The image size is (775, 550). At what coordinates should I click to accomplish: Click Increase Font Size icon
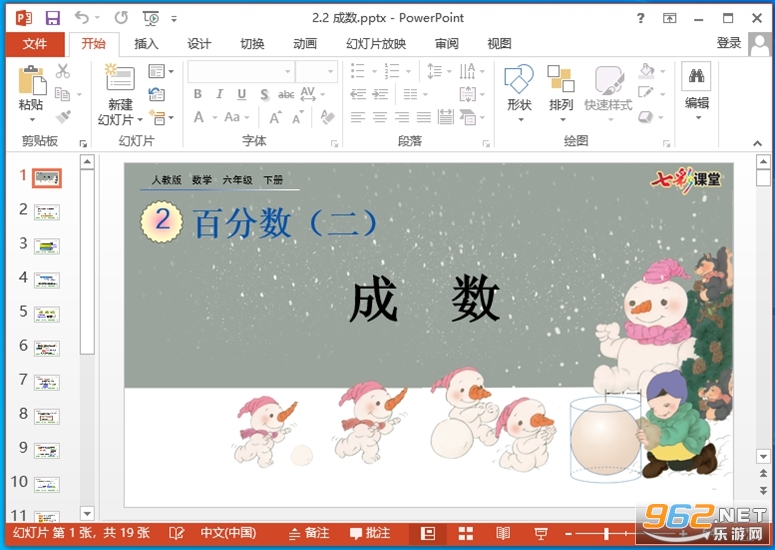point(275,118)
